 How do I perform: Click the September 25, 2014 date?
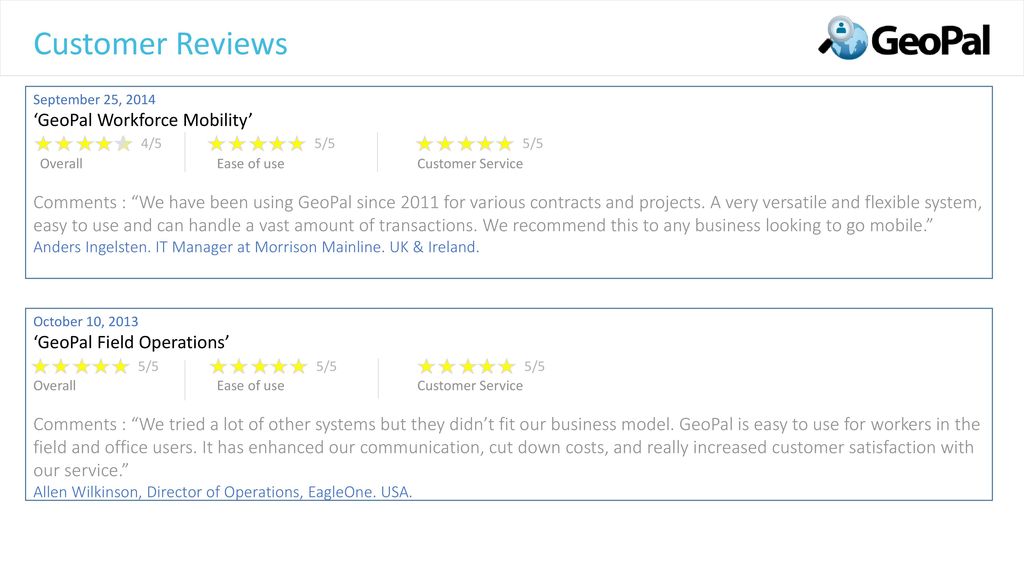[94, 99]
